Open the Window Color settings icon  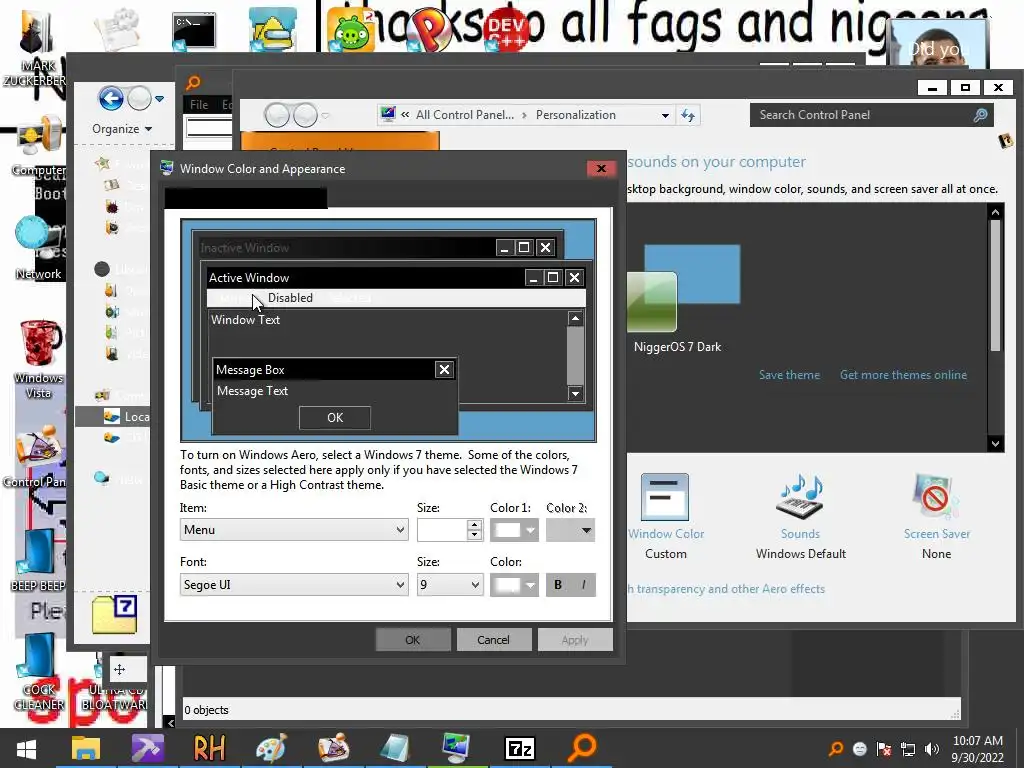665,498
